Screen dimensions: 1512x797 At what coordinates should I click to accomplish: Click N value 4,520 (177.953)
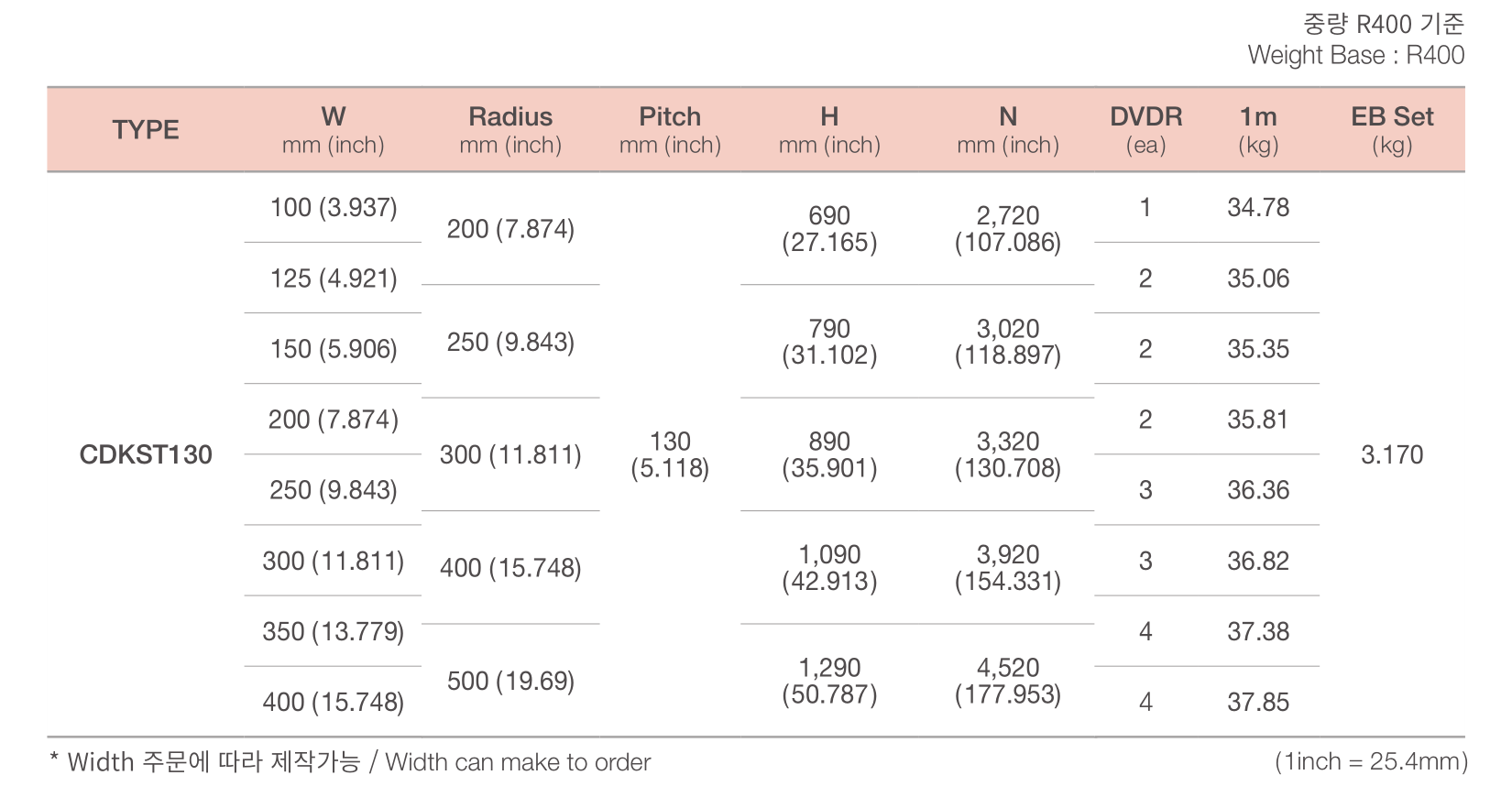pos(1008,681)
